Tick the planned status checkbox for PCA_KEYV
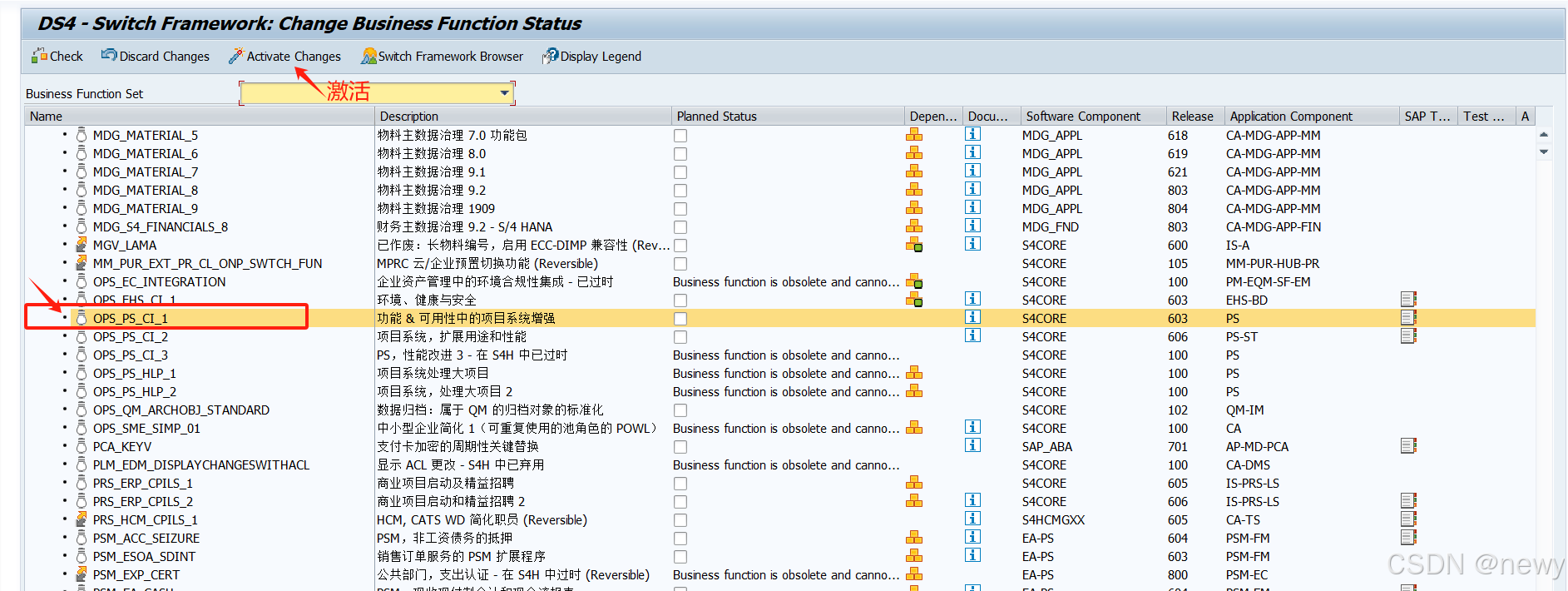This screenshot has width=1568, height=591. coord(680,447)
